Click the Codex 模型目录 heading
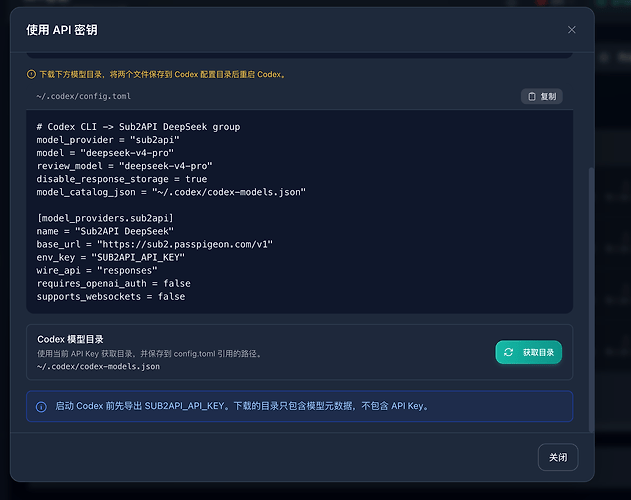The image size is (631, 500). coord(70,339)
